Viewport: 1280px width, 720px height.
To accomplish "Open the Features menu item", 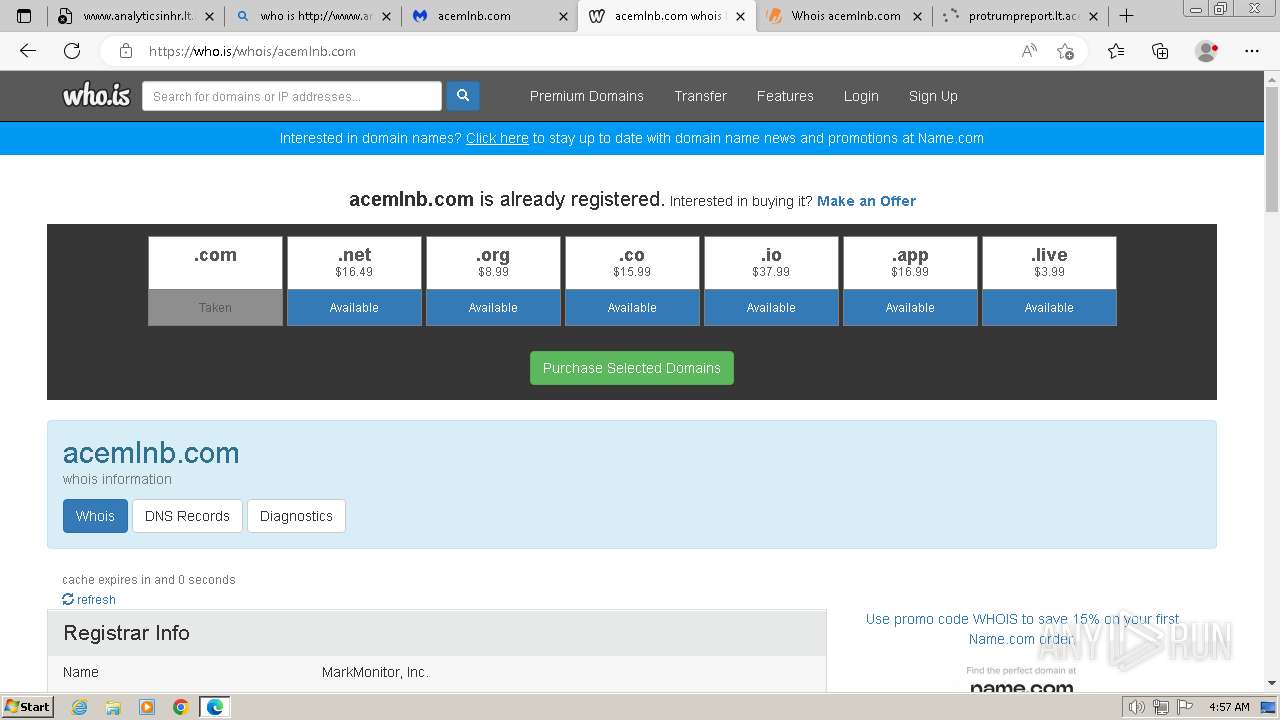I will tap(785, 96).
